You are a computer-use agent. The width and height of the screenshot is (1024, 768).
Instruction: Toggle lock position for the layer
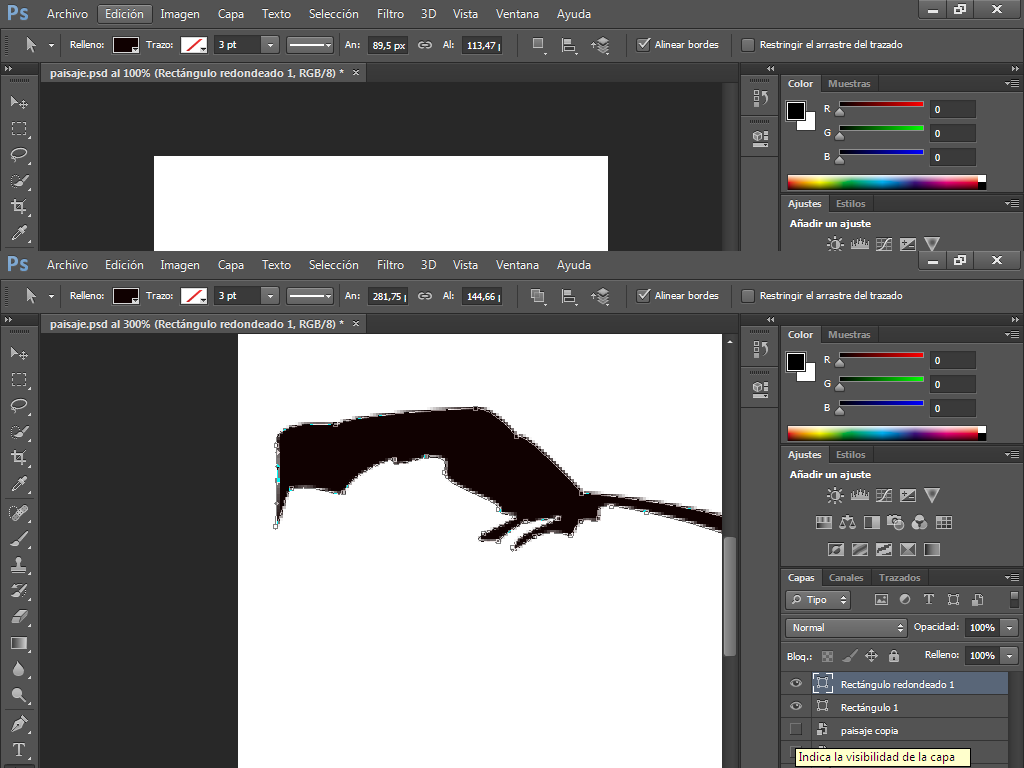(x=871, y=656)
